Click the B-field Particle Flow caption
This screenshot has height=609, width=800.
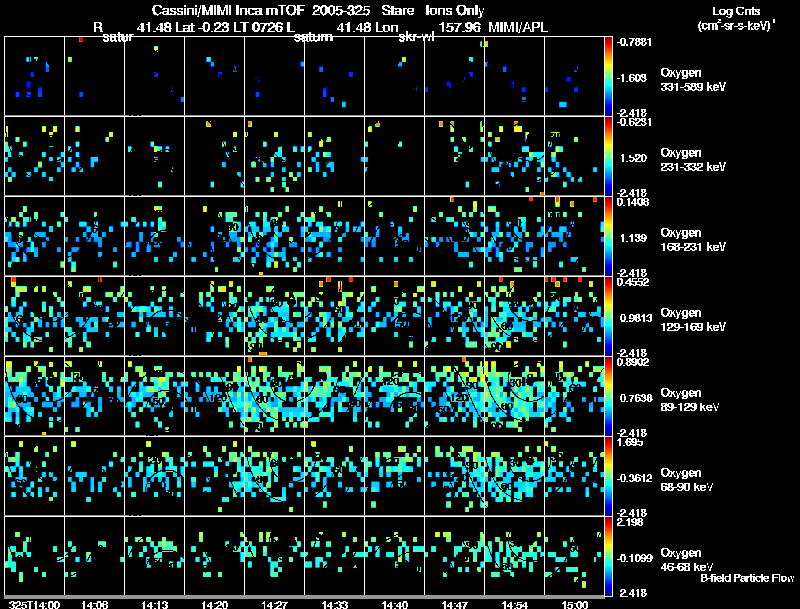tap(747, 578)
